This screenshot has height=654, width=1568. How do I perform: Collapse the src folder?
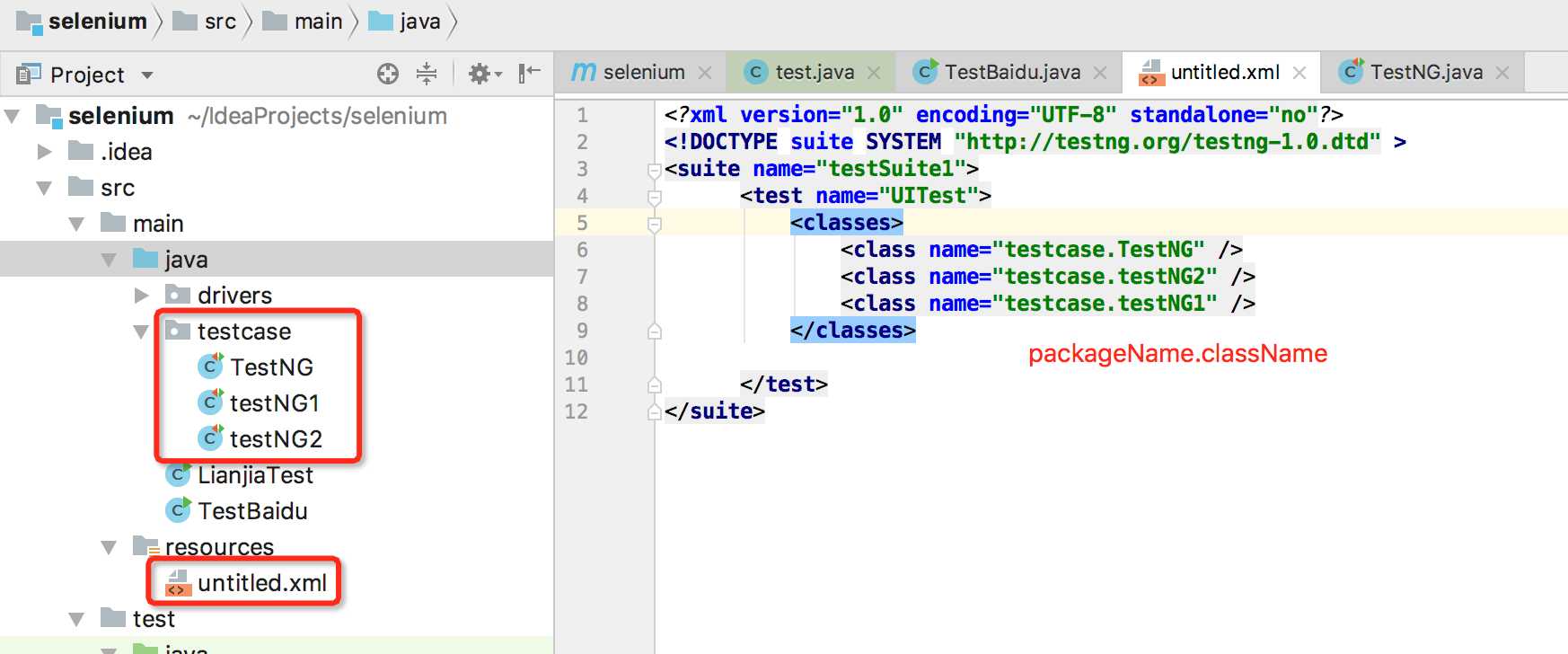point(44,188)
